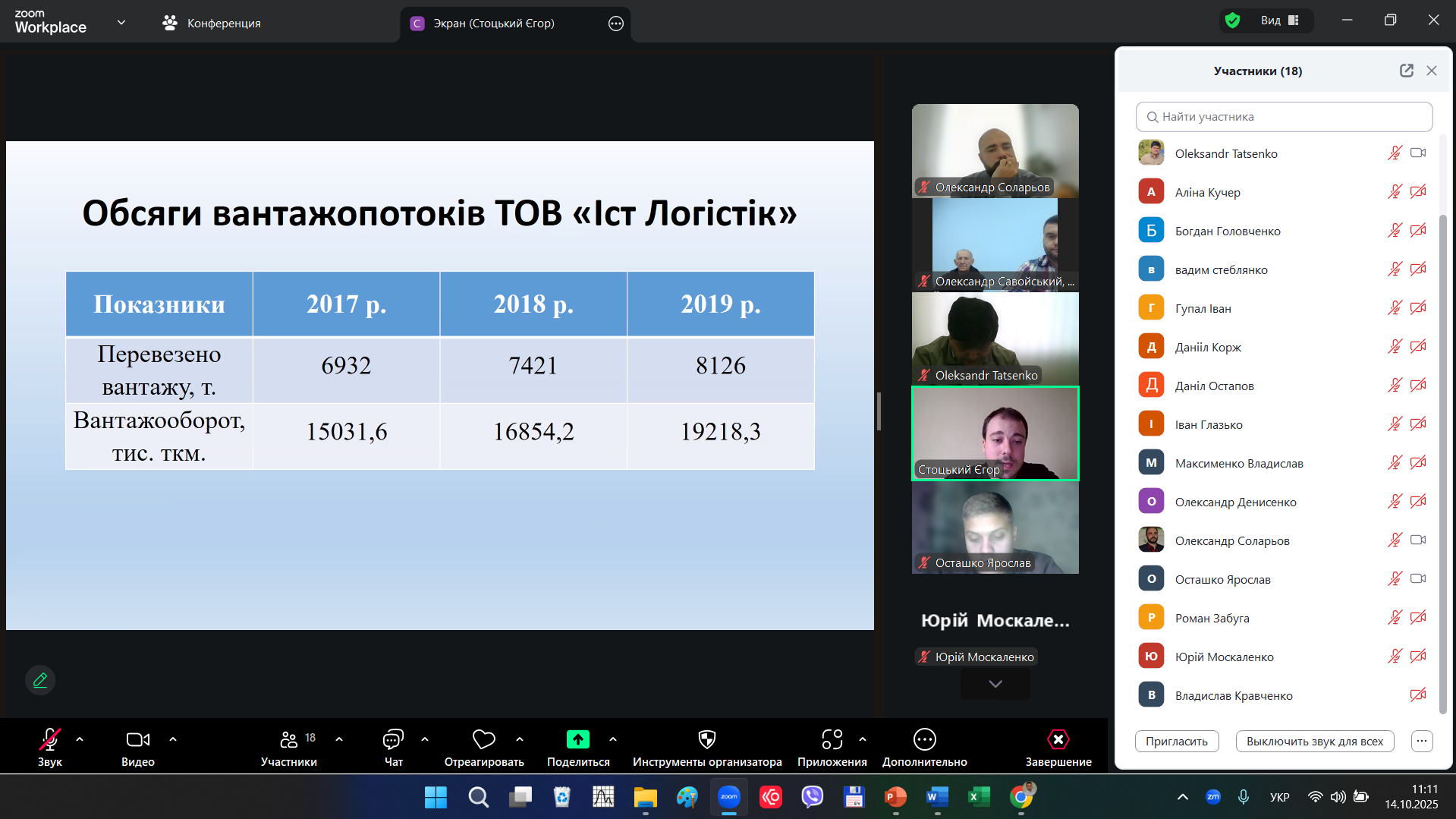Open the Chat panel icon

393,739
